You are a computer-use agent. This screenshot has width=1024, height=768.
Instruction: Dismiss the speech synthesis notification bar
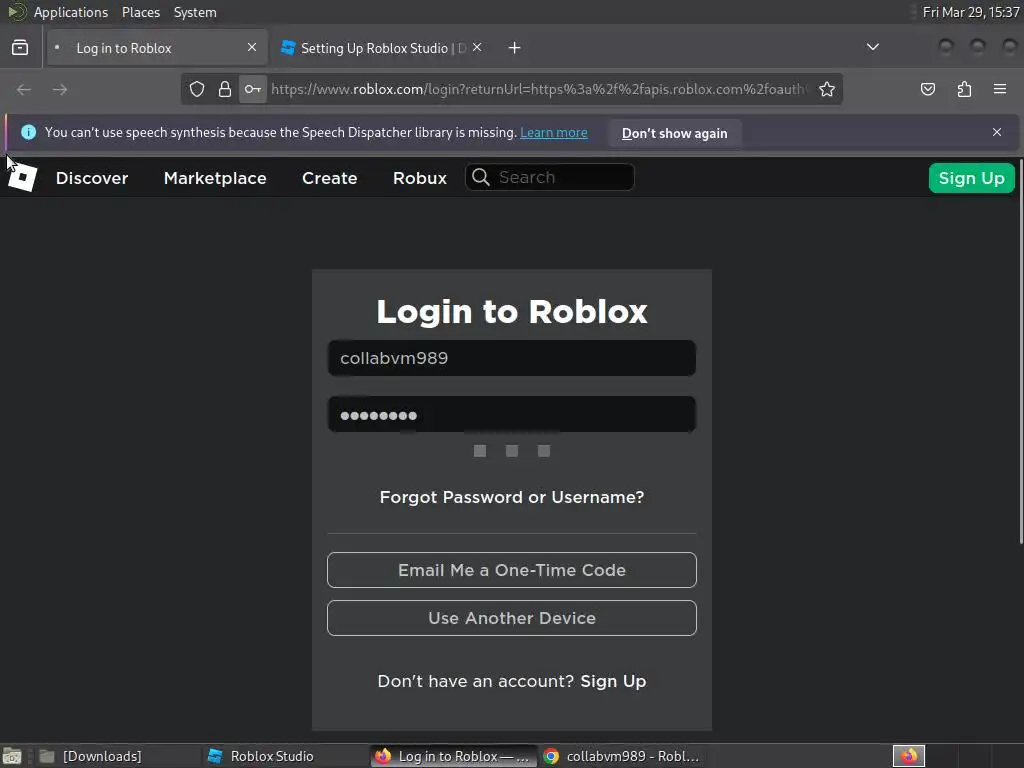pos(997,133)
